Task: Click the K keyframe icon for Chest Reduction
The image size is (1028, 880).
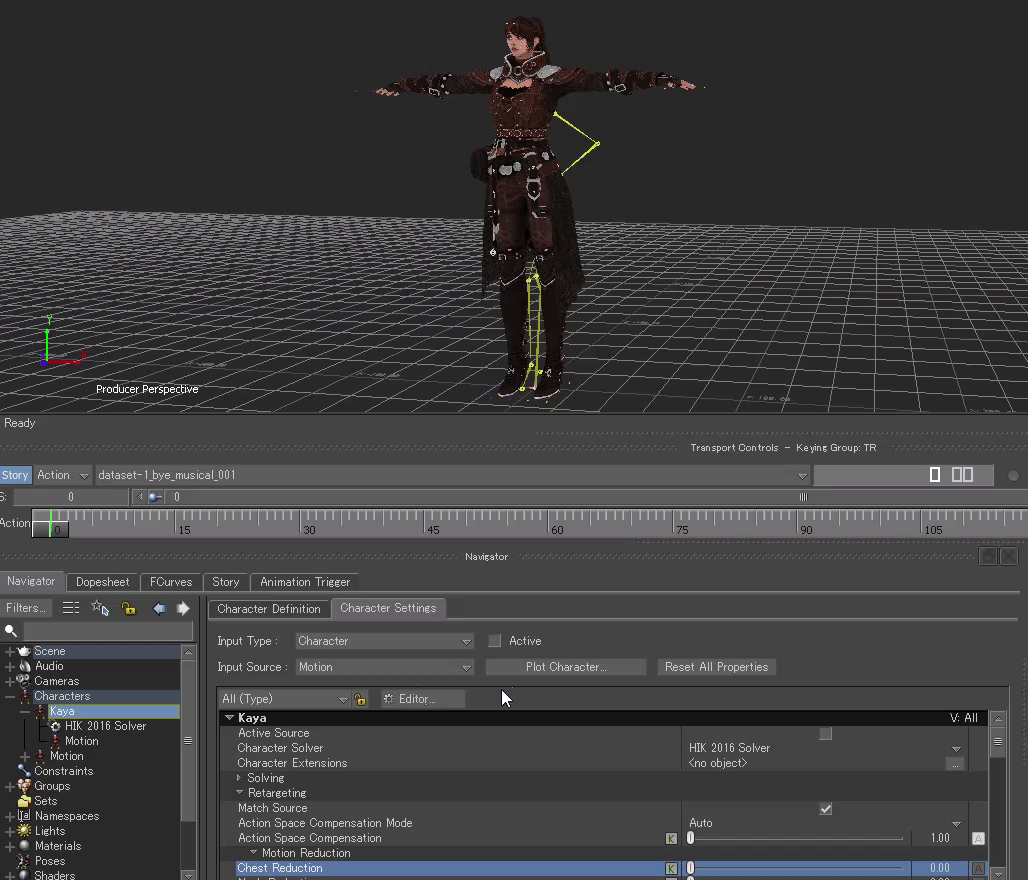Action: [x=671, y=868]
